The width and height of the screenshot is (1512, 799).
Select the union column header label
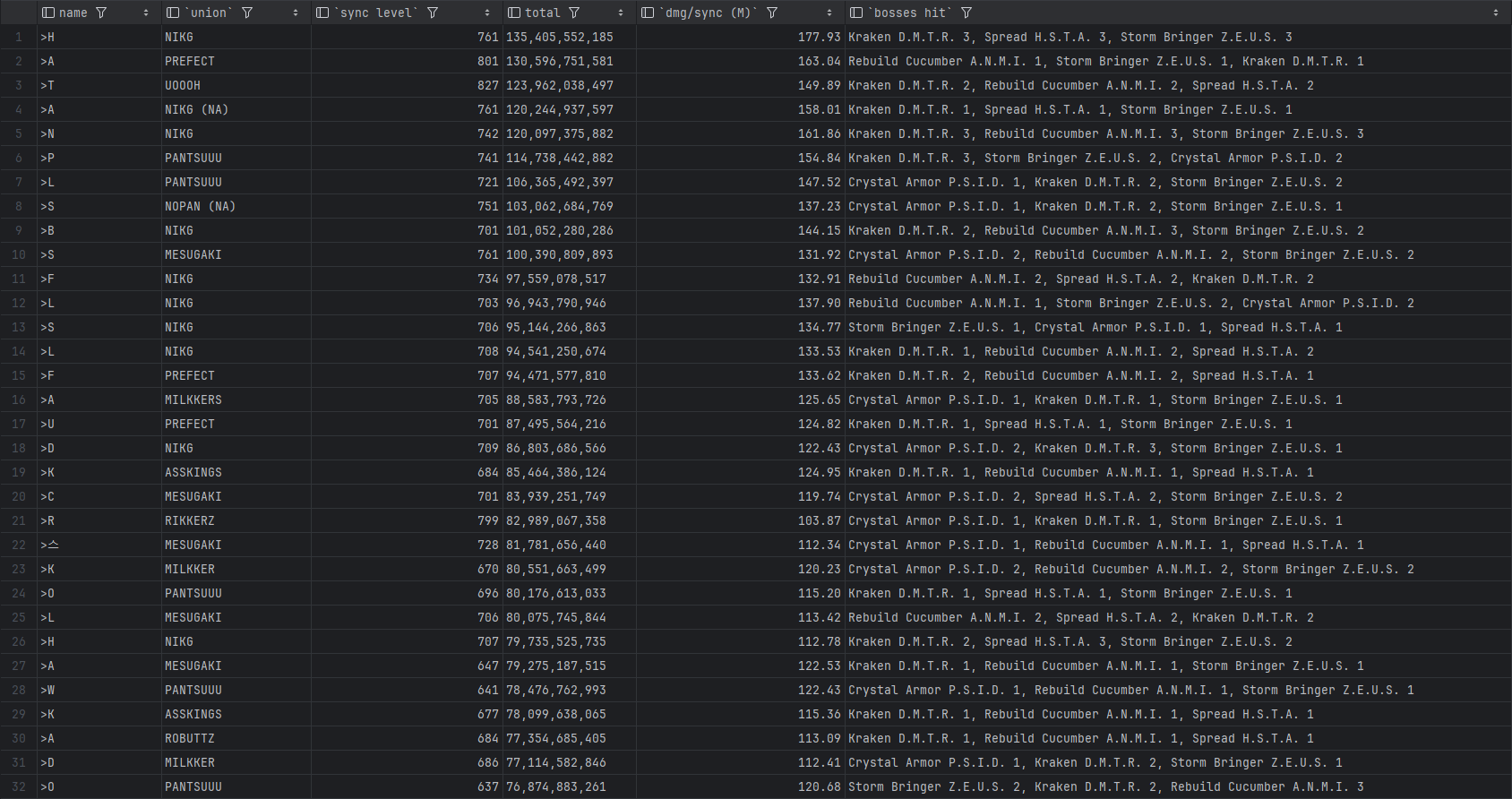209,13
